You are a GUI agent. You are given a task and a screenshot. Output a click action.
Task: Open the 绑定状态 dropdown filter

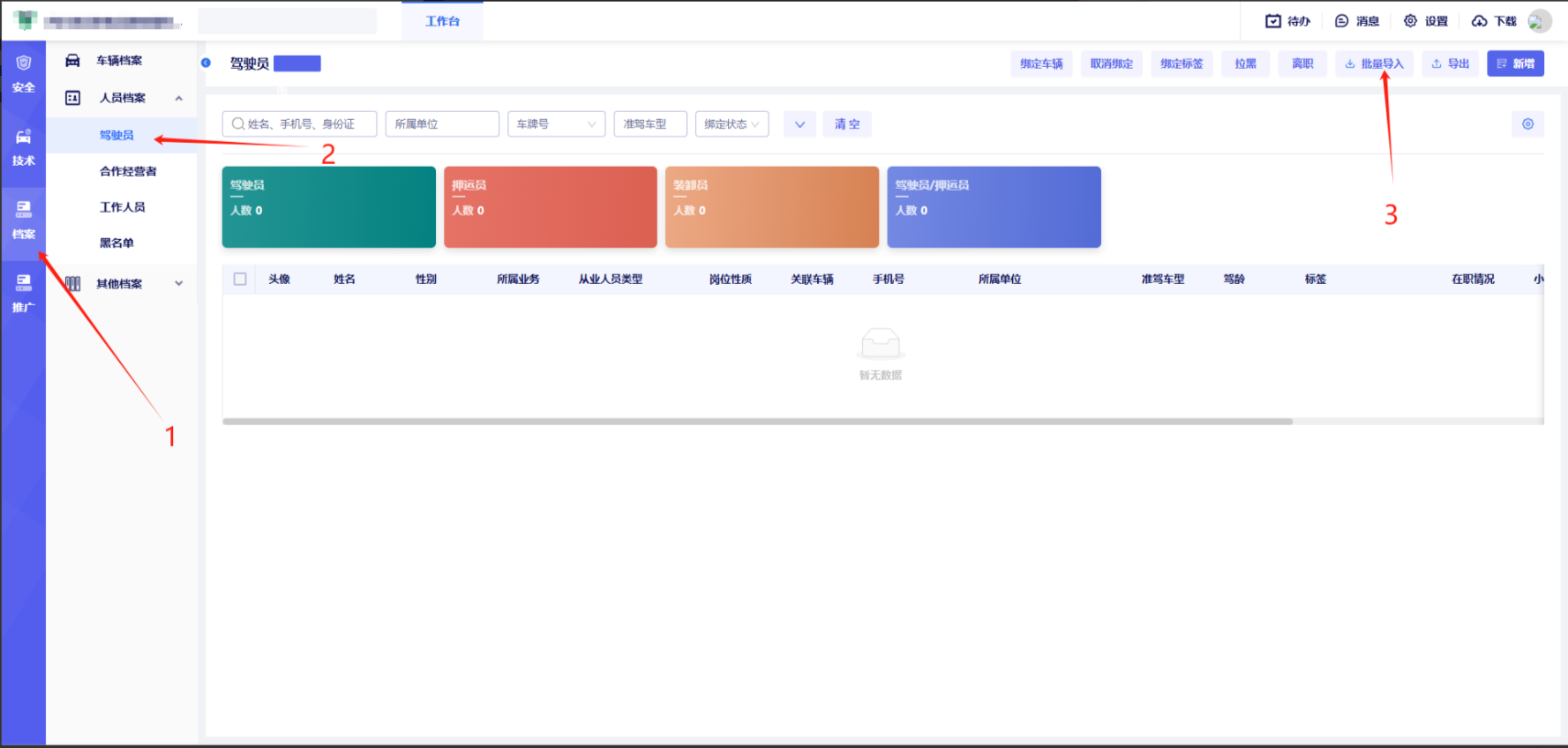tap(731, 124)
